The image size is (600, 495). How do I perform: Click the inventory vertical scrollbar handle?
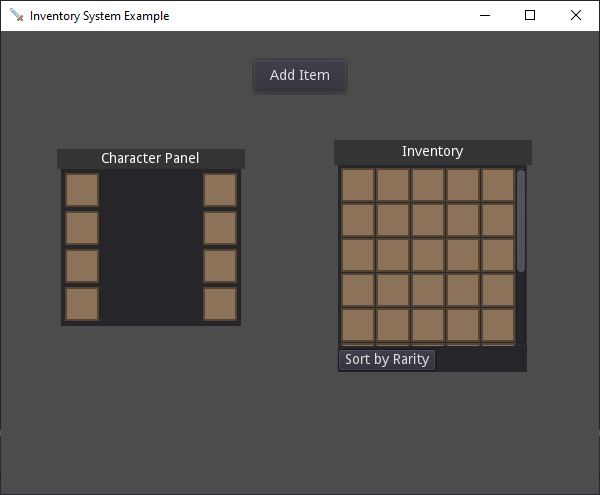521,221
